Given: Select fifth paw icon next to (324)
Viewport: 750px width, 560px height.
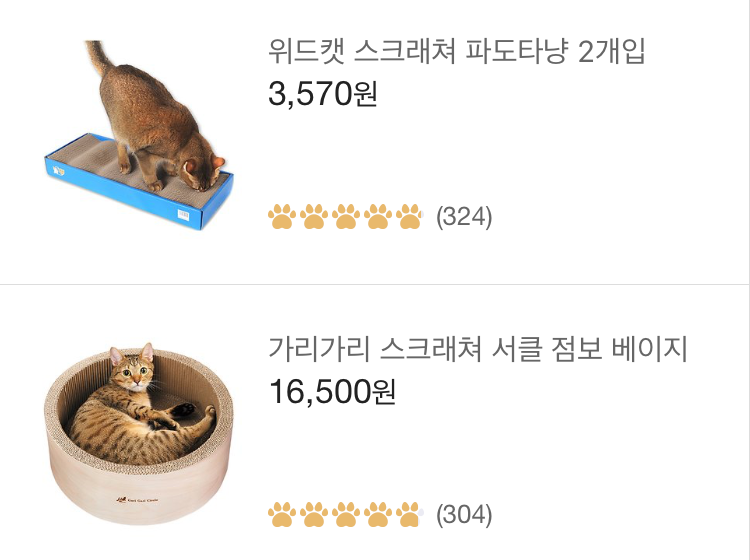Looking at the screenshot, I should tap(409, 216).
